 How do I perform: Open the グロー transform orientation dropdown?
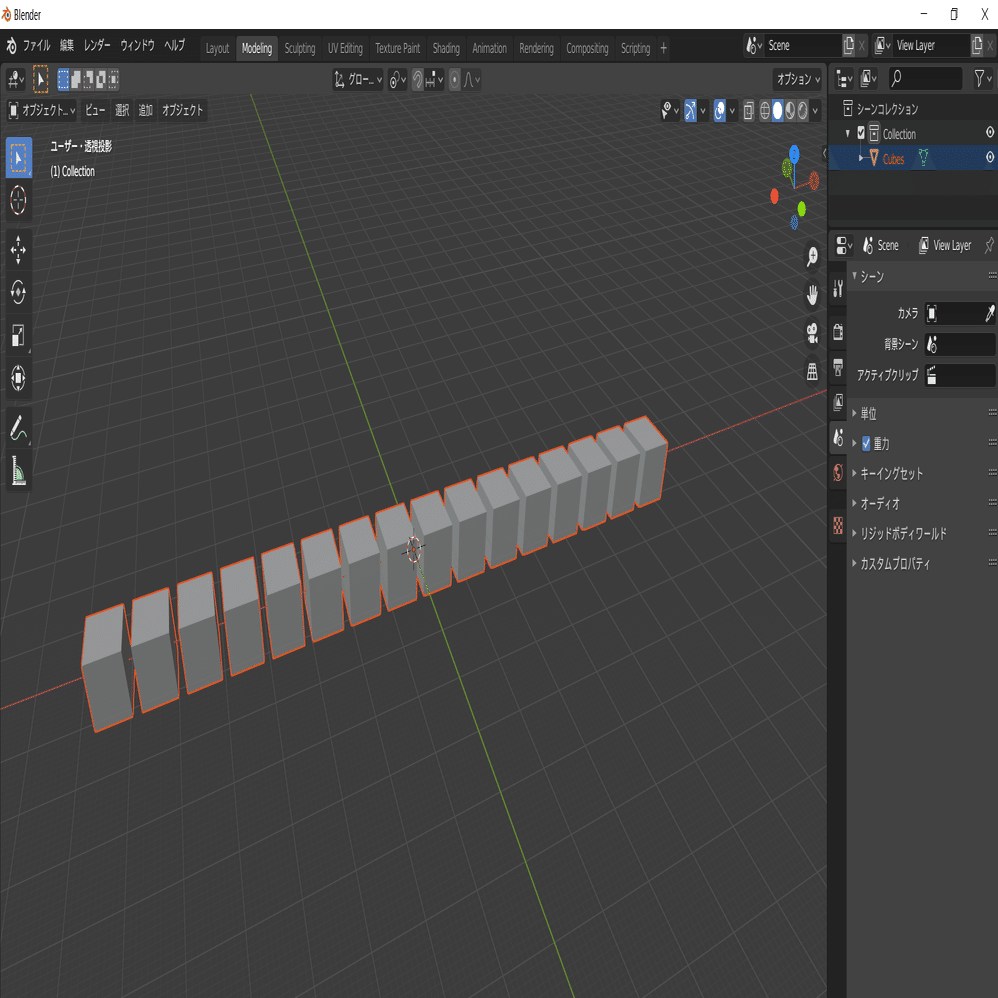tap(358, 80)
